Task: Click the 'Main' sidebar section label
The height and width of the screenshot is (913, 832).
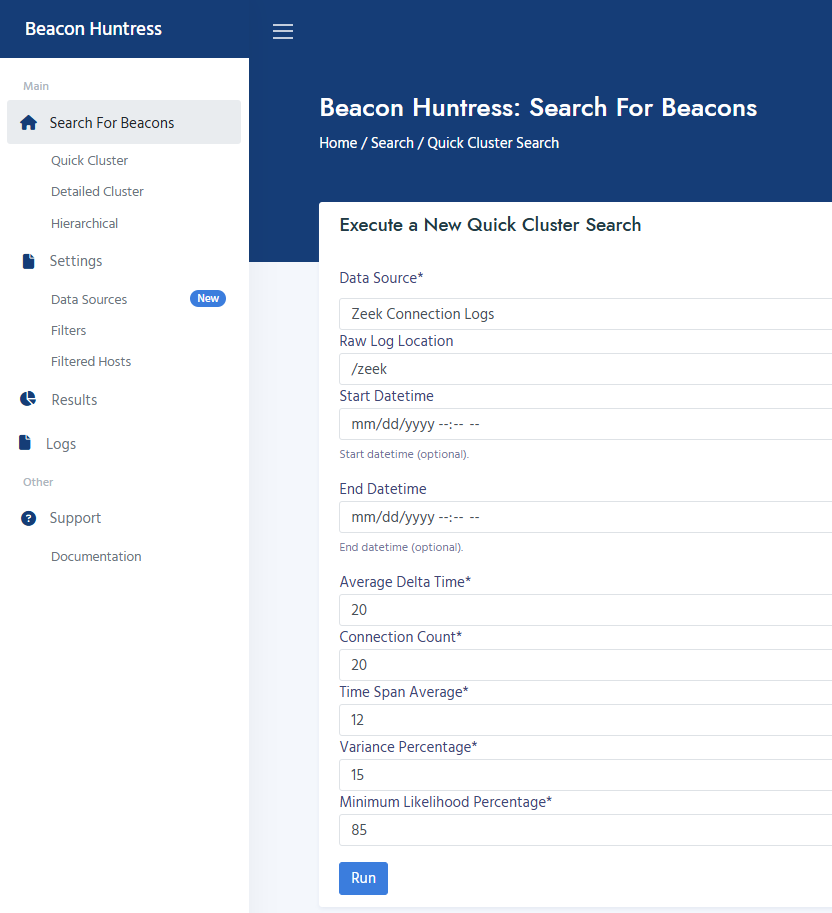Action: 36,86
